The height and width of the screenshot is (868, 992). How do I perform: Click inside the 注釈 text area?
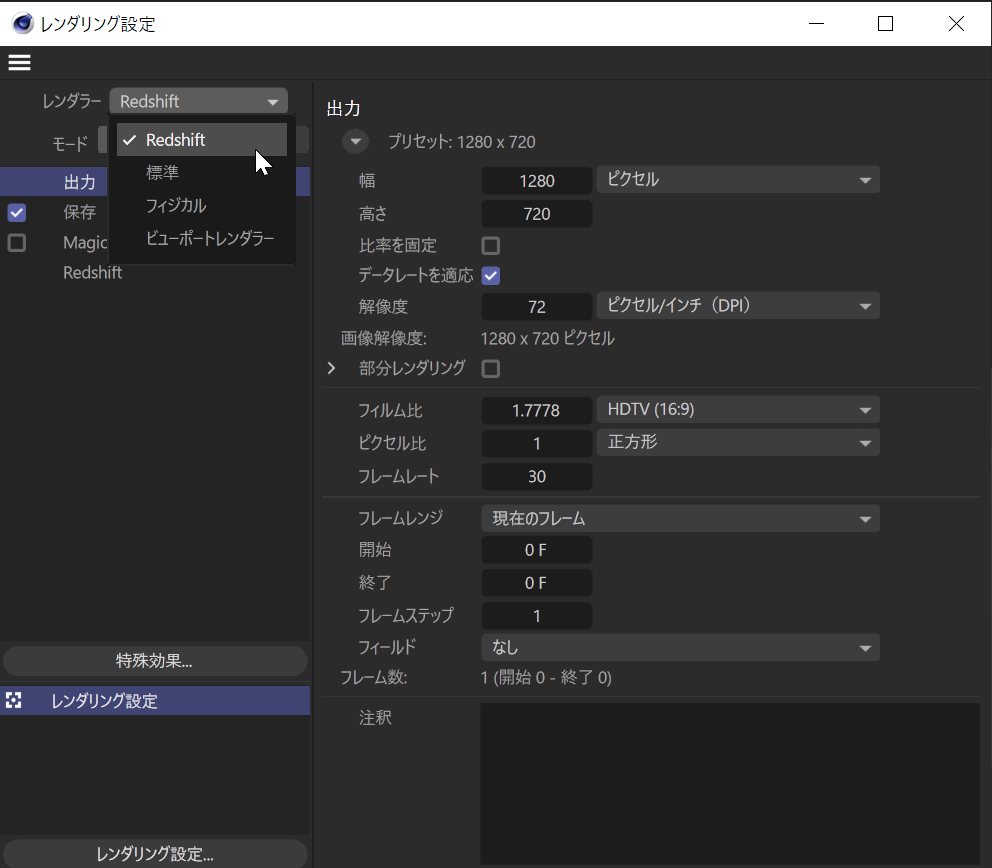729,784
